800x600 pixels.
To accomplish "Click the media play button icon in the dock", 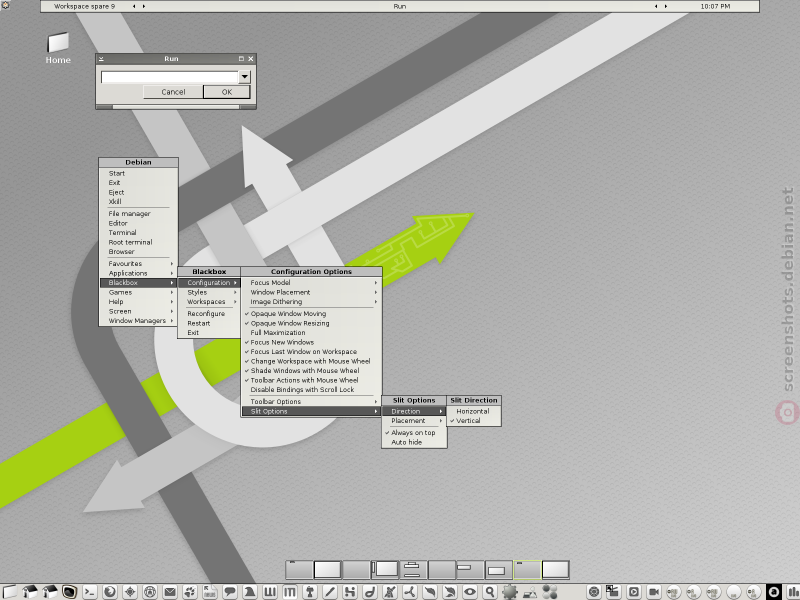I will click(x=633, y=592).
